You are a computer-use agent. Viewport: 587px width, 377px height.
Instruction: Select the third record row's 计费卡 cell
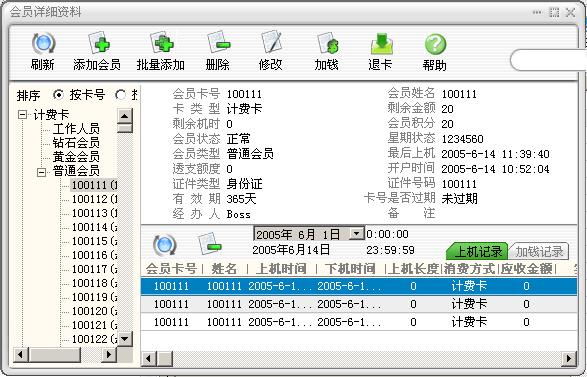tap(469, 322)
